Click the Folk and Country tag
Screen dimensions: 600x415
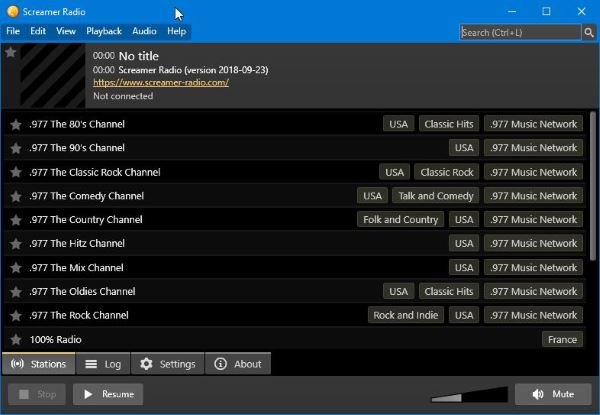[x=401, y=220]
